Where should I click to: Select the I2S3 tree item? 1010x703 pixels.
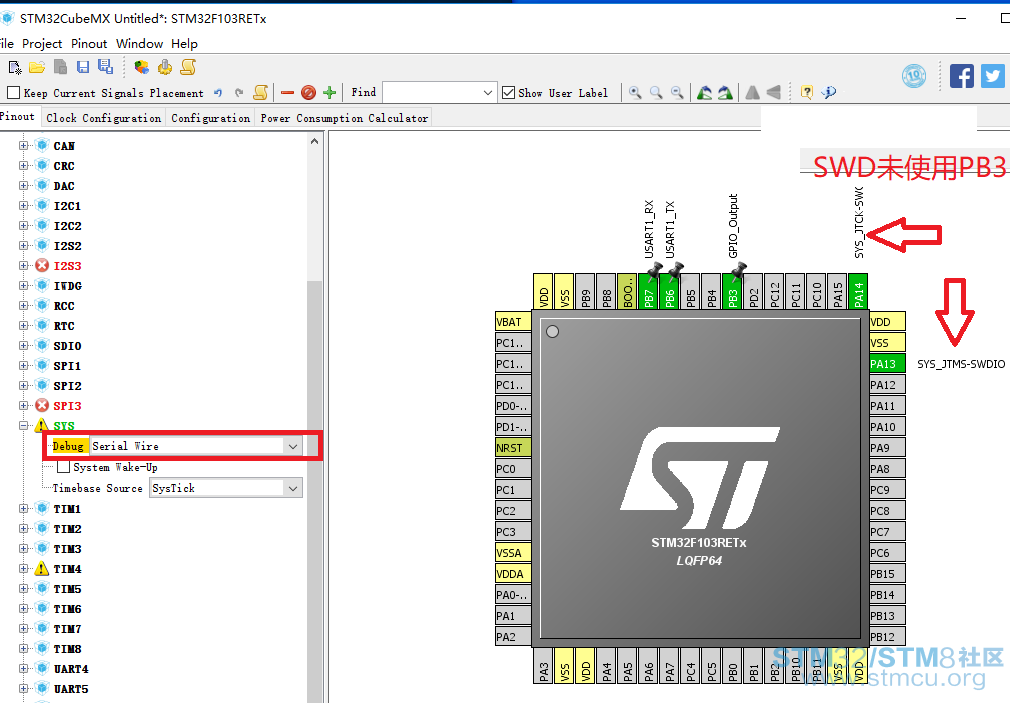point(67,265)
